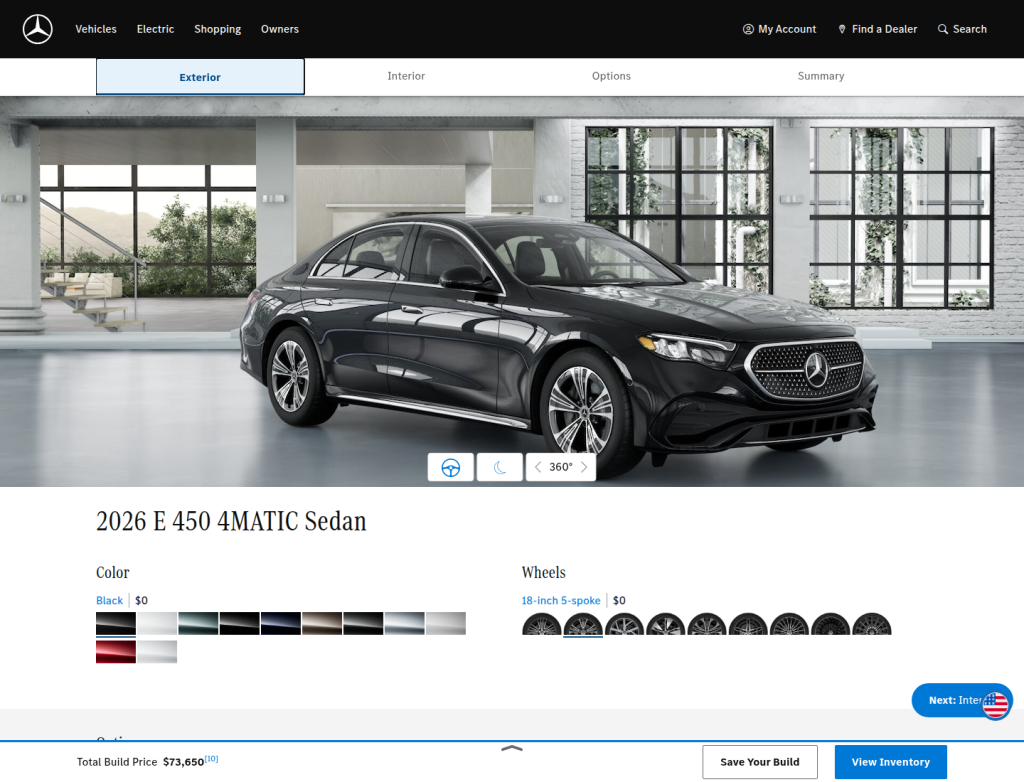Open the Owners menu
This screenshot has height=782, width=1024.
(280, 29)
